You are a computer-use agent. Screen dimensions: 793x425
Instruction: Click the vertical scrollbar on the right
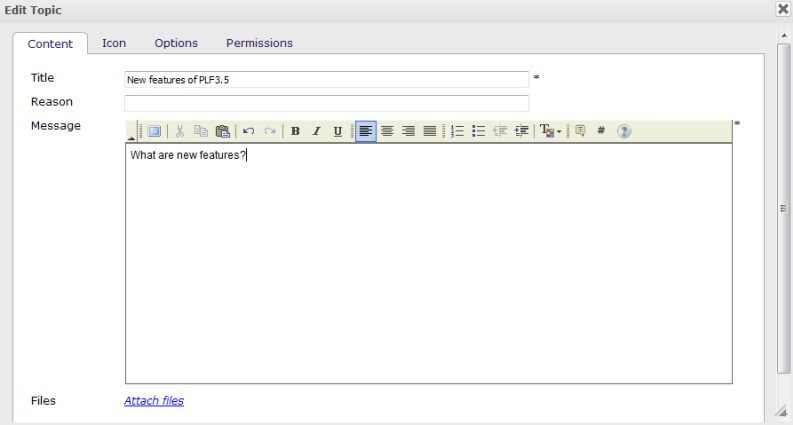(x=784, y=208)
